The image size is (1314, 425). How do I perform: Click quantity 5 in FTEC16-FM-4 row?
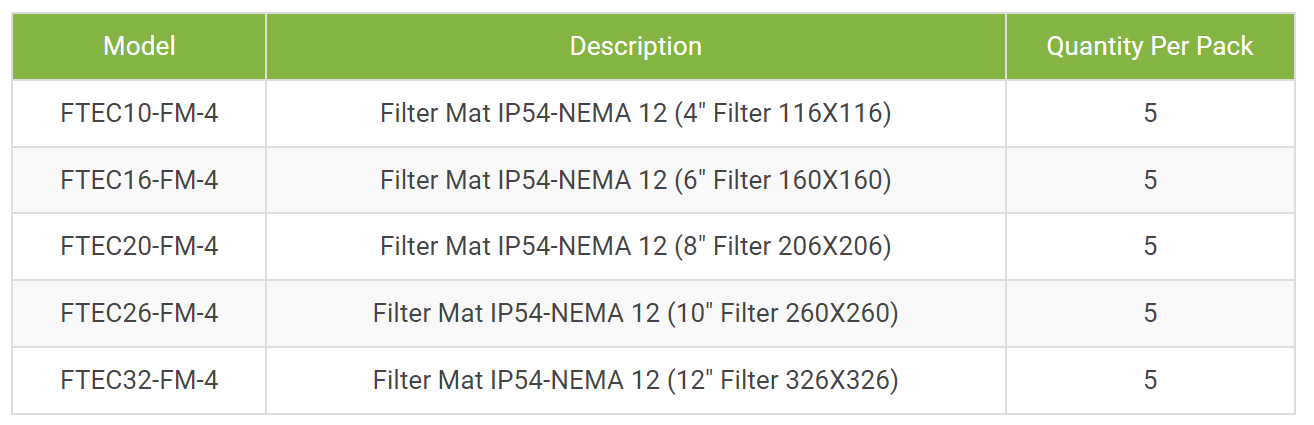(1150, 180)
